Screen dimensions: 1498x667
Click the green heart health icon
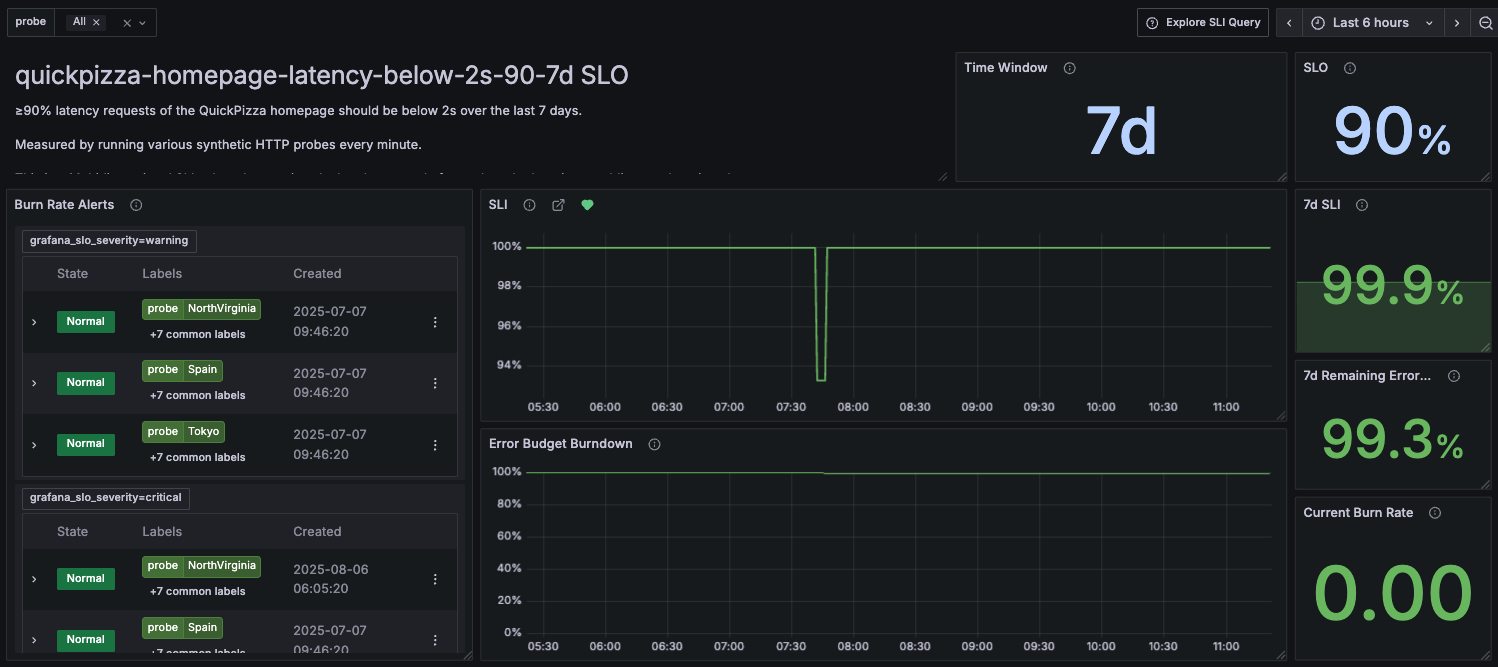(x=587, y=205)
